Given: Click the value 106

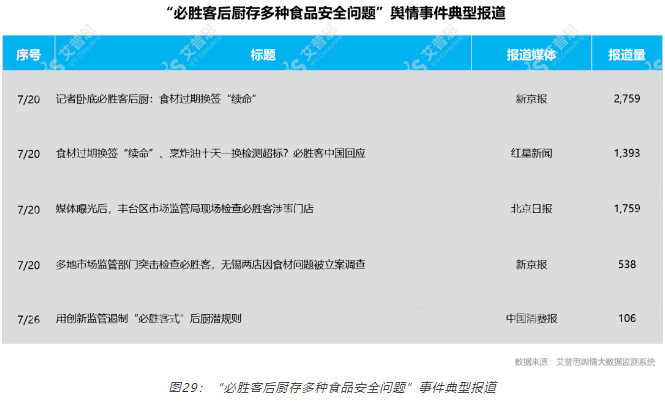Looking at the screenshot, I should click(627, 318).
